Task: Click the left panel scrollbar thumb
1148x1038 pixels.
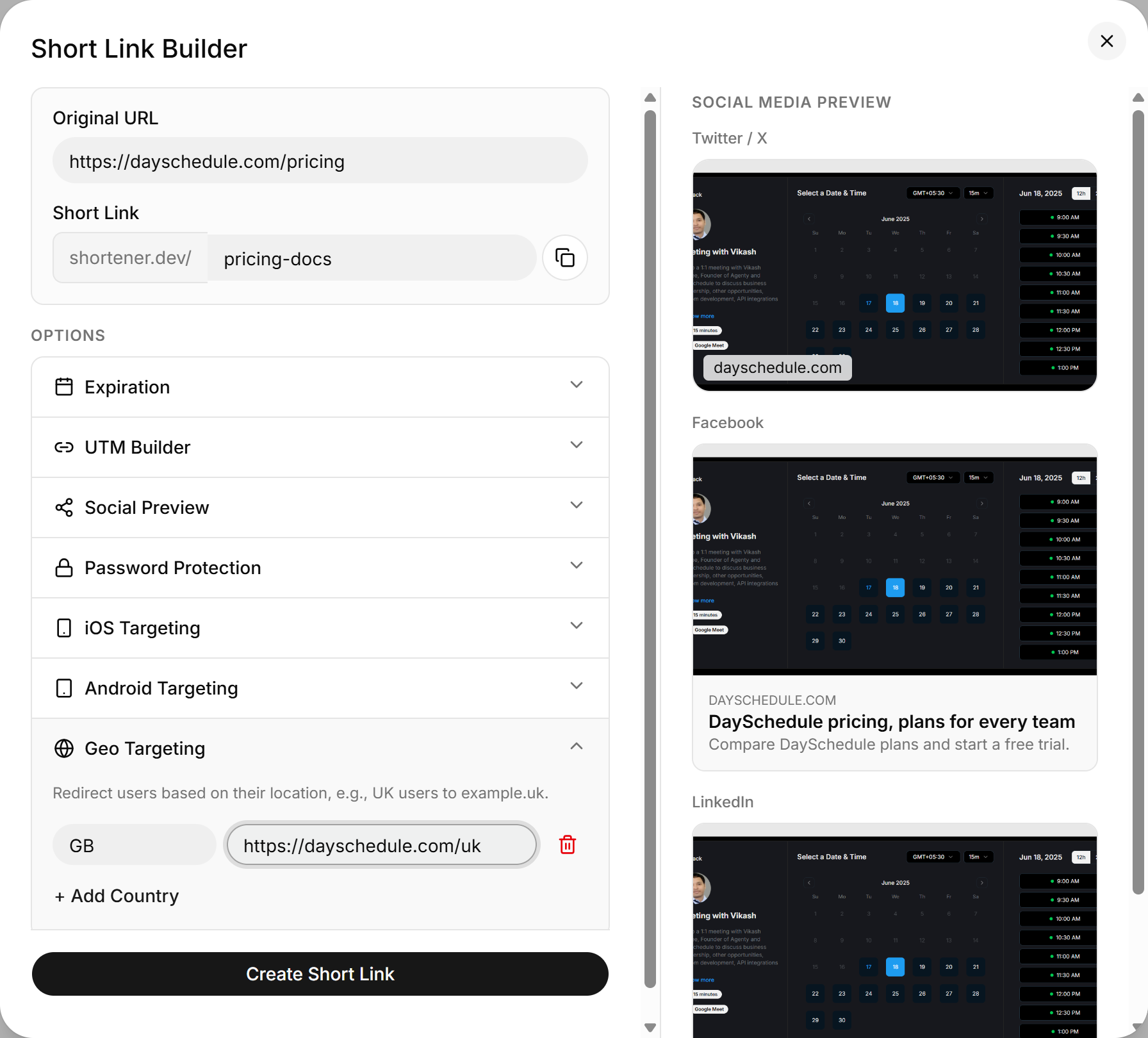Action: [650, 549]
